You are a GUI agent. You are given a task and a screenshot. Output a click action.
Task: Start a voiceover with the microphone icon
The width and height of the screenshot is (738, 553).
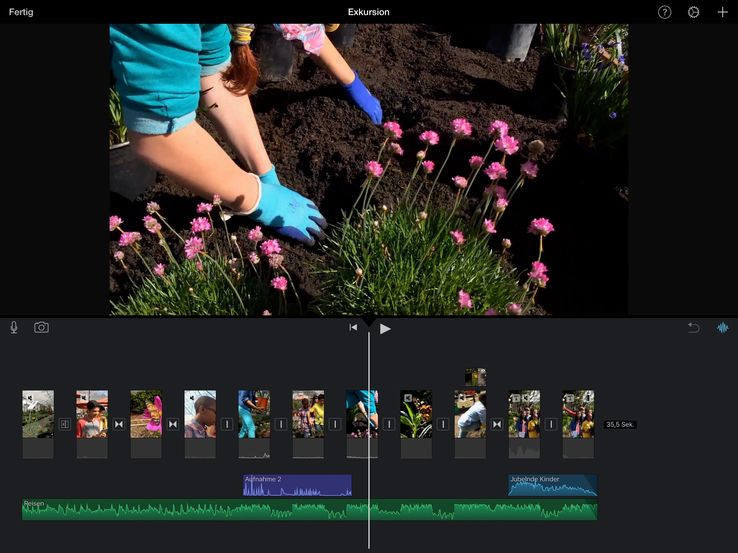tap(14, 328)
